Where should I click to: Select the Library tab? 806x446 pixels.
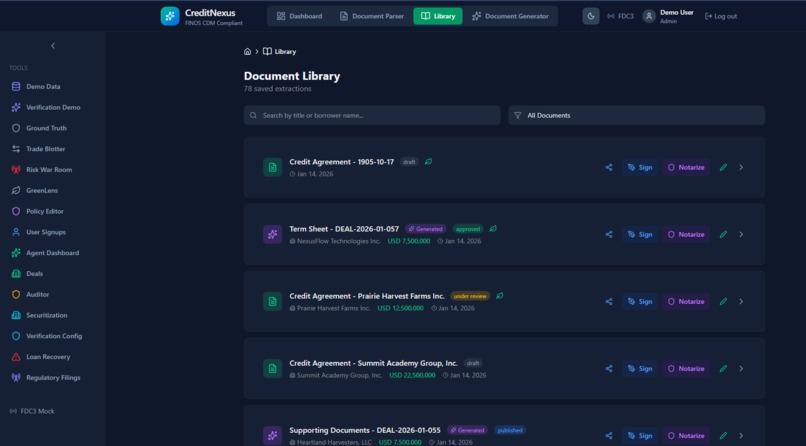tap(438, 16)
